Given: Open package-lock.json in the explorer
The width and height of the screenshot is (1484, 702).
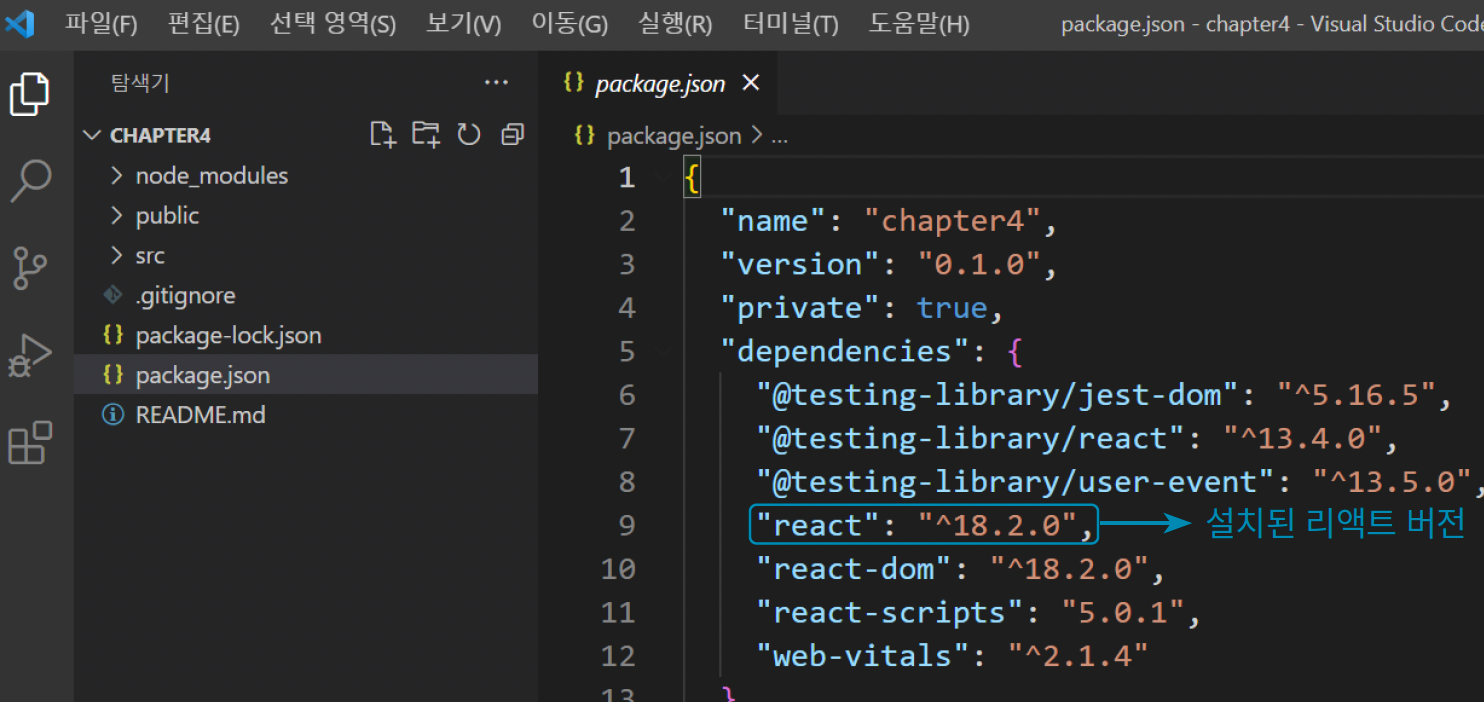Looking at the screenshot, I should point(306,335).
